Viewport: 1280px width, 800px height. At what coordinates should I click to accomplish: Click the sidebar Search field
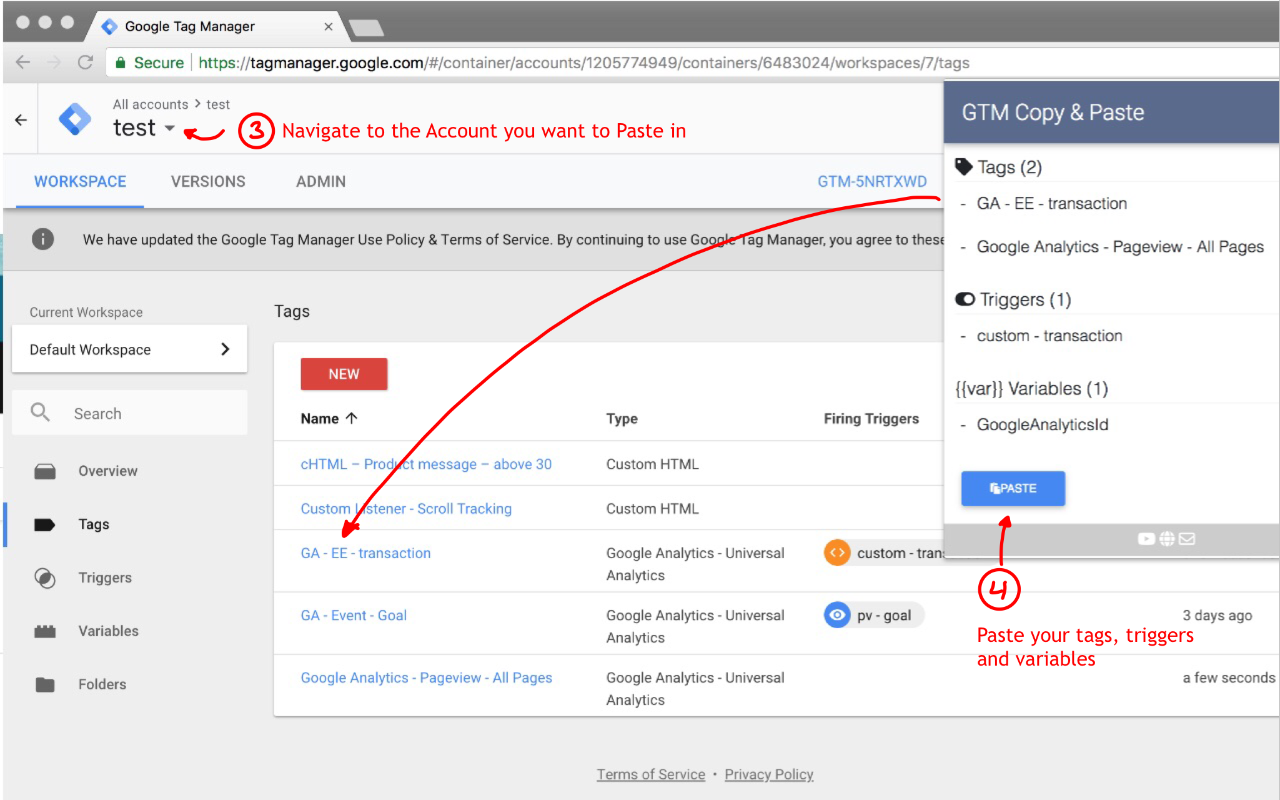pos(129,413)
